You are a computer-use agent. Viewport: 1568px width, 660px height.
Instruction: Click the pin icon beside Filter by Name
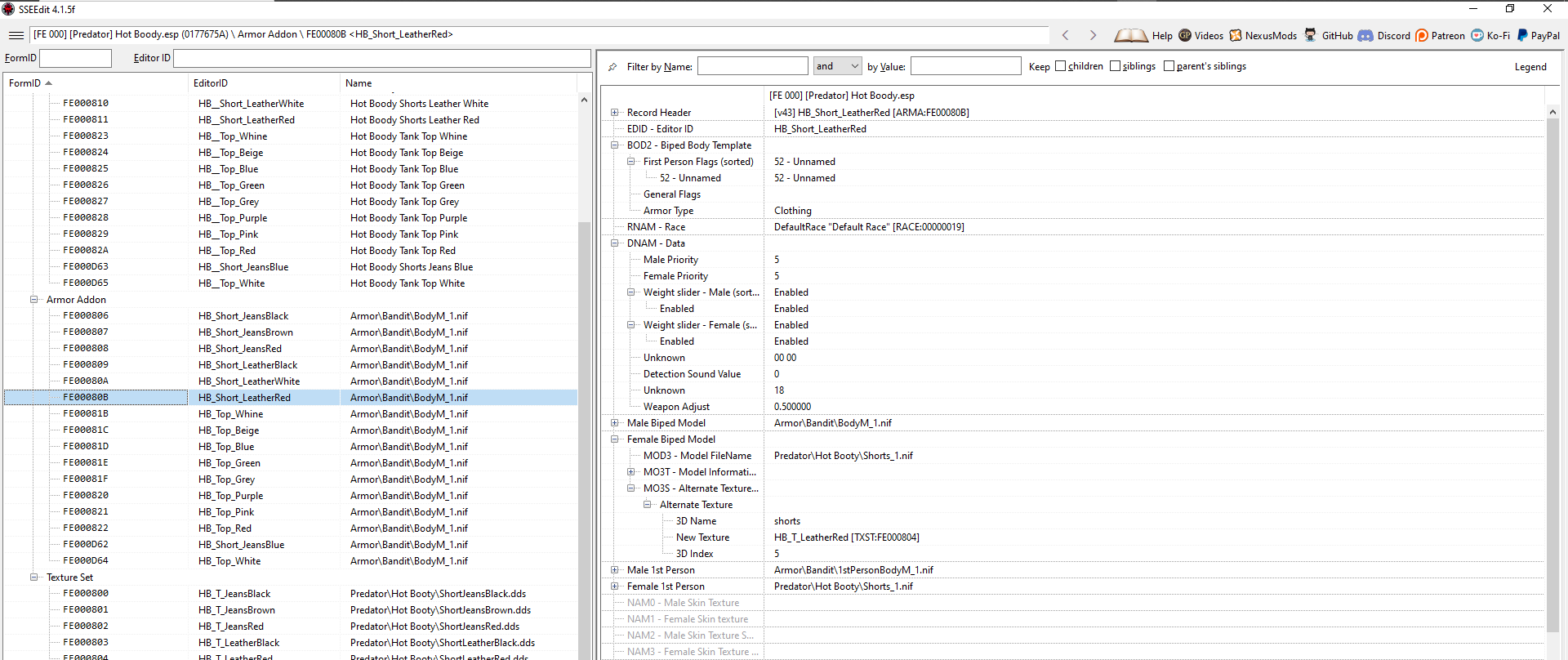coord(612,67)
